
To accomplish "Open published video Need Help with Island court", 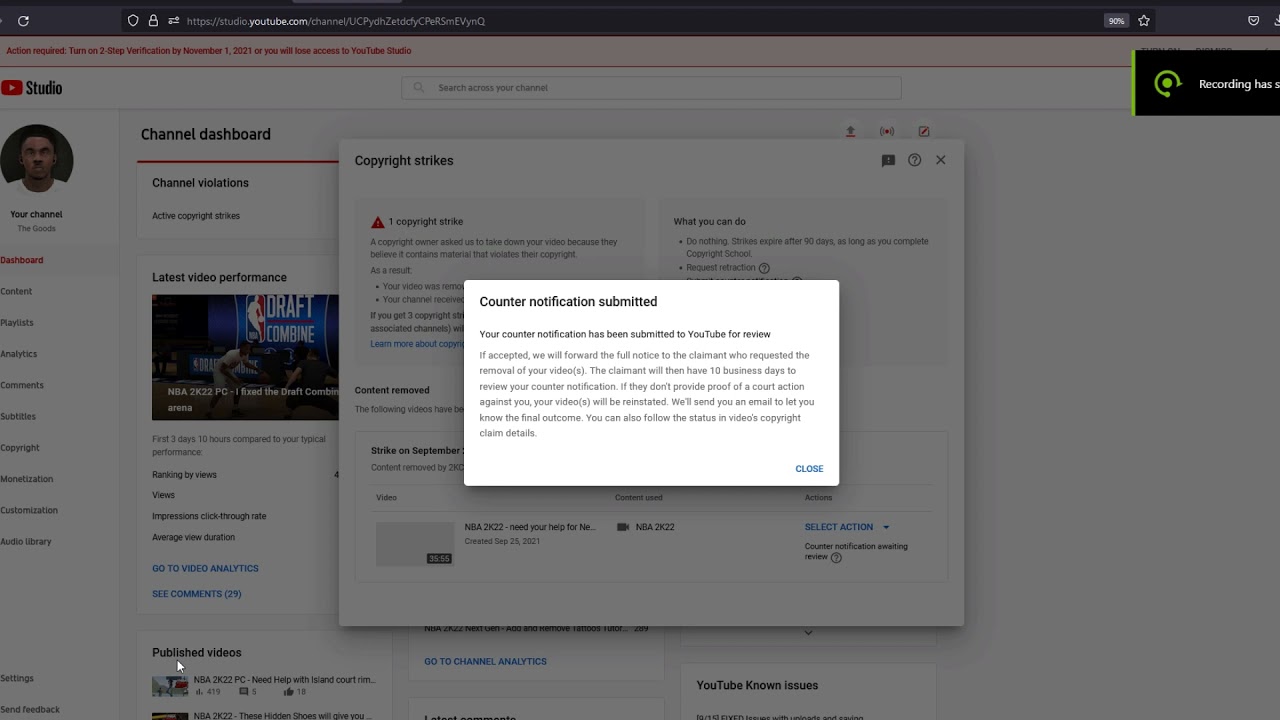I will point(285,680).
